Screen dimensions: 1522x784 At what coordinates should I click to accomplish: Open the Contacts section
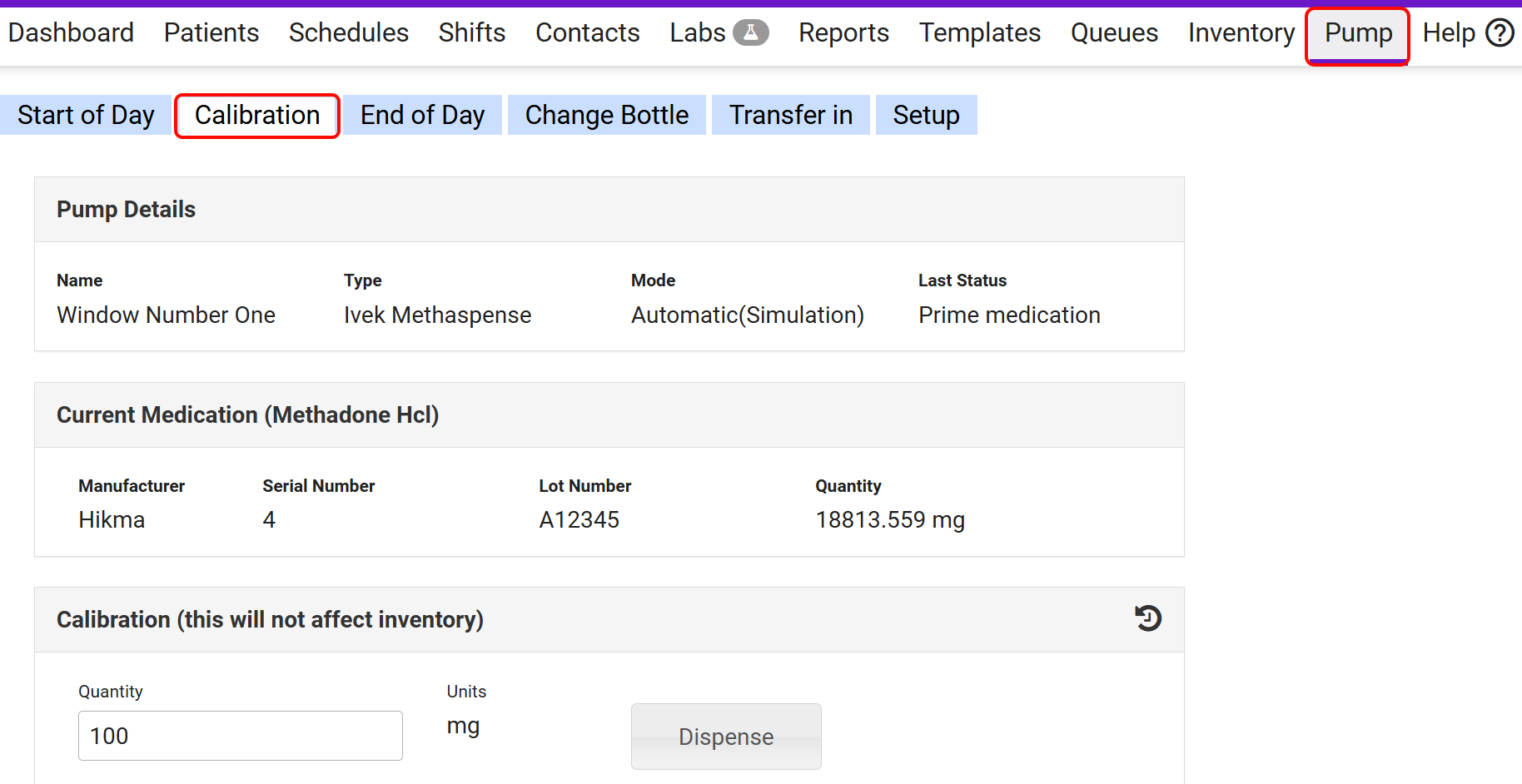point(587,32)
